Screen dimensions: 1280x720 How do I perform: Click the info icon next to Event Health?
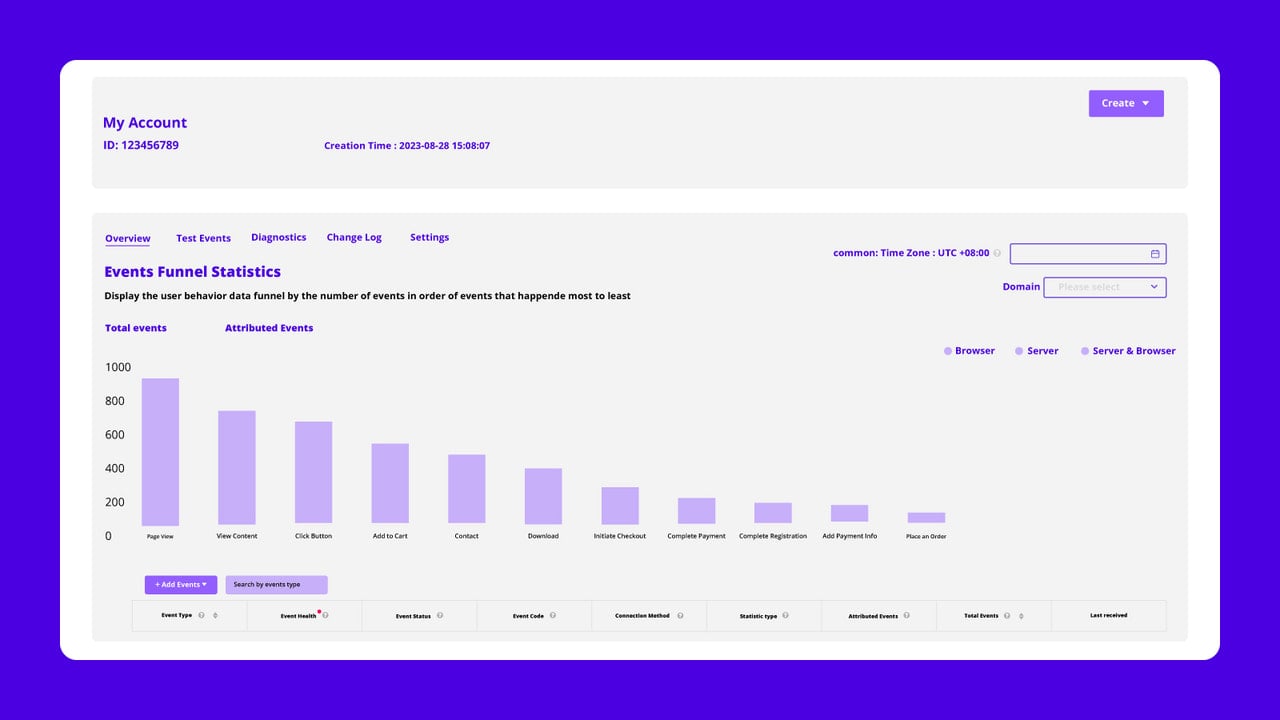(x=325, y=616)
